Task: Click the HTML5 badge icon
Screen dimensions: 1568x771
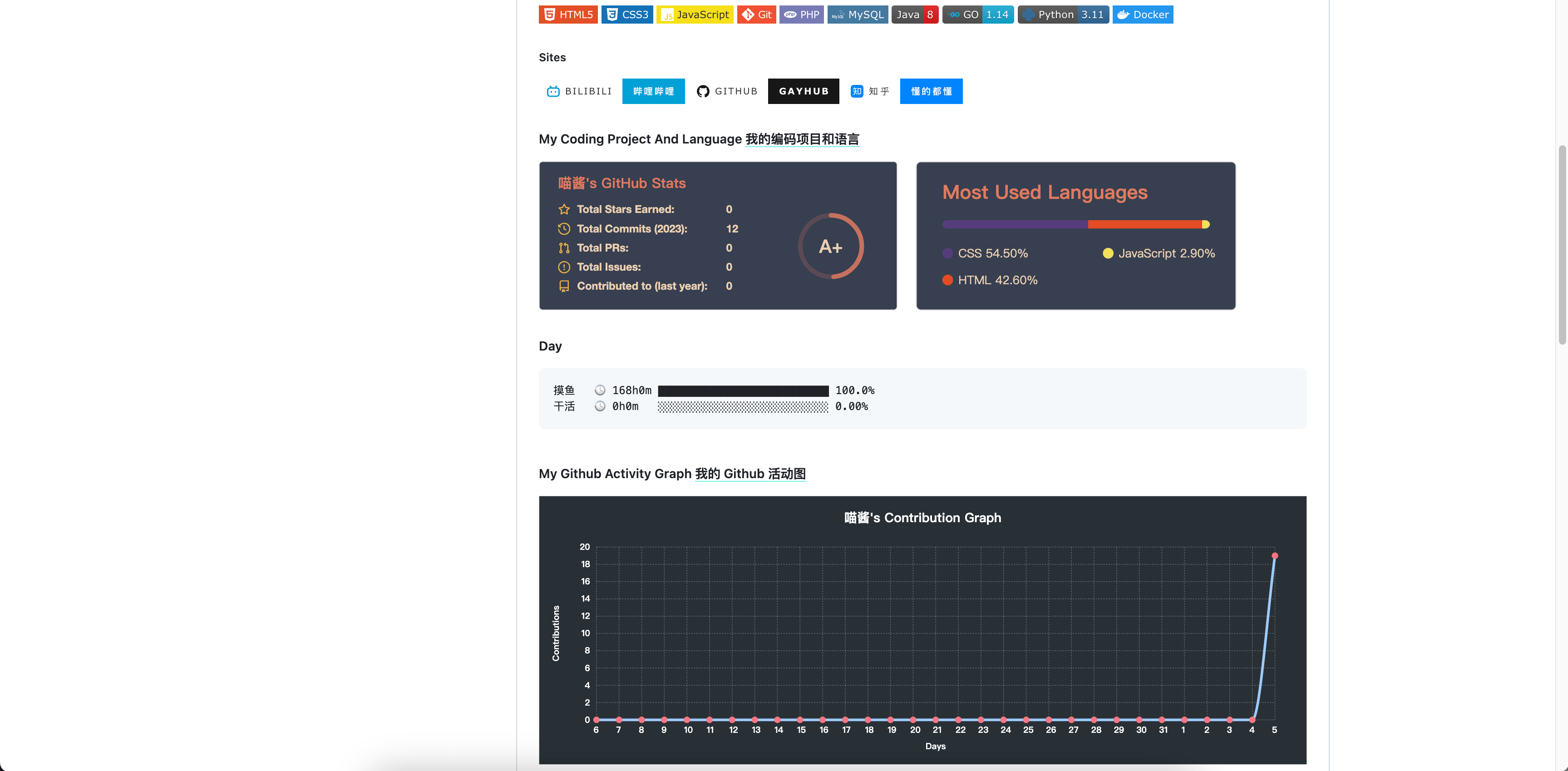Action: click(550, 15)
